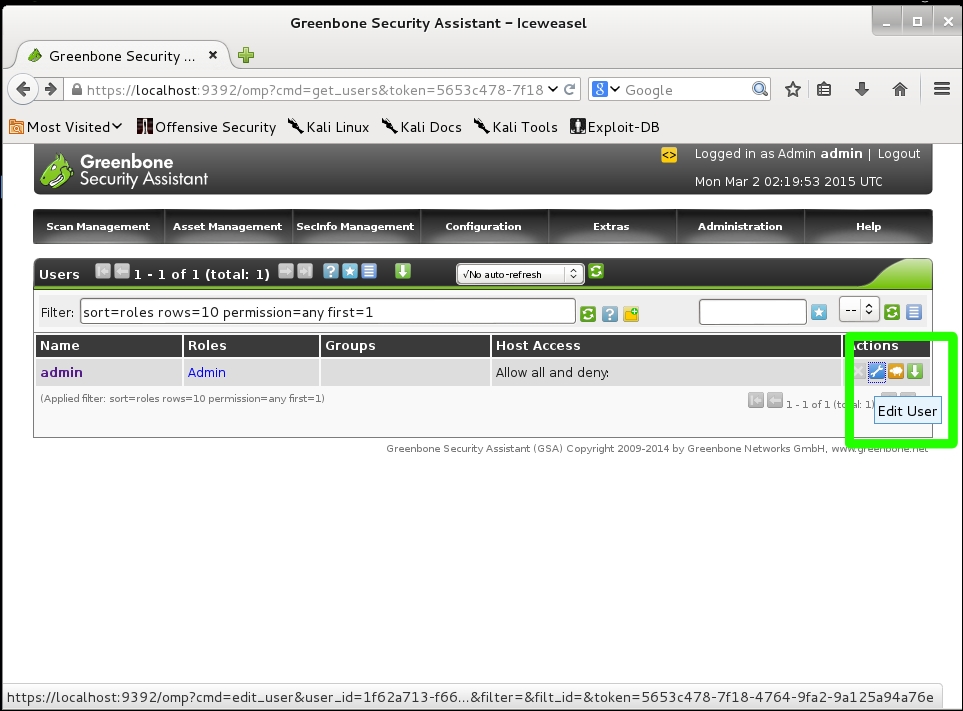The height and width of the screenshot is (711, 963).
Task: Click the greyed-out delete icon for admin
Action: click(859, 371)
